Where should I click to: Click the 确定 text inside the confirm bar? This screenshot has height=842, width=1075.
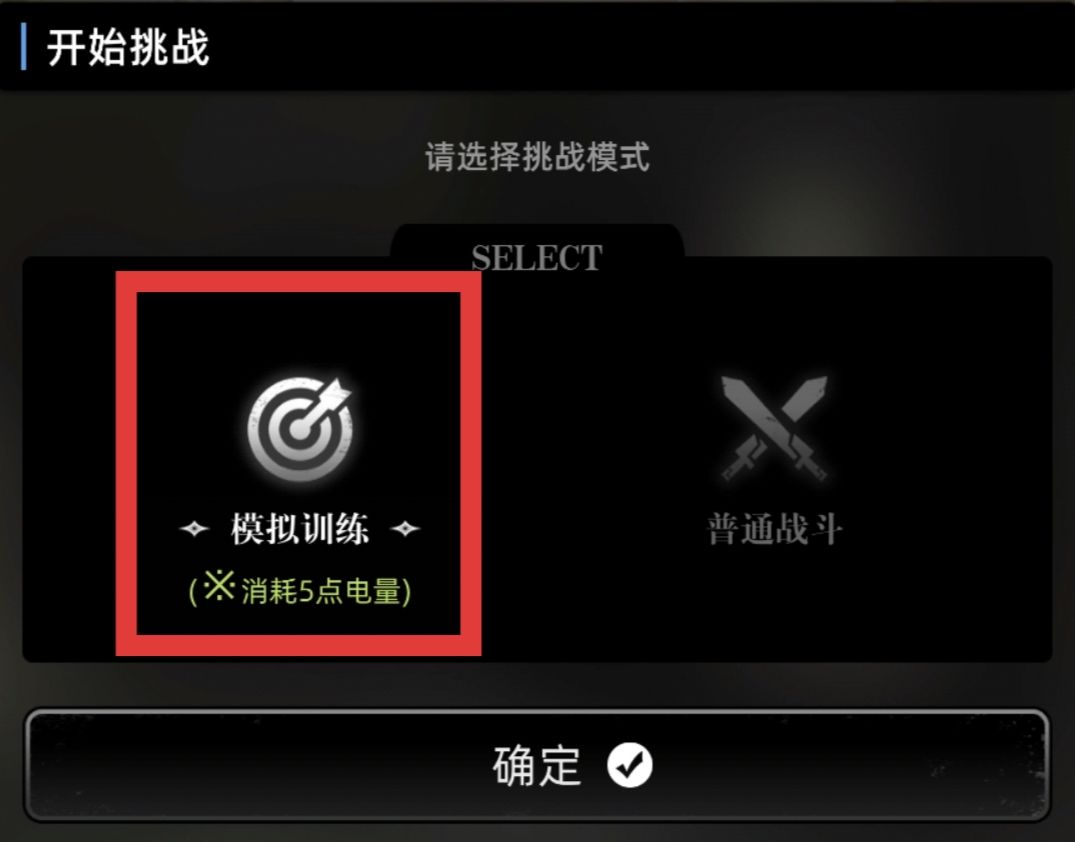pyautogui.click(x=537, y=765)
